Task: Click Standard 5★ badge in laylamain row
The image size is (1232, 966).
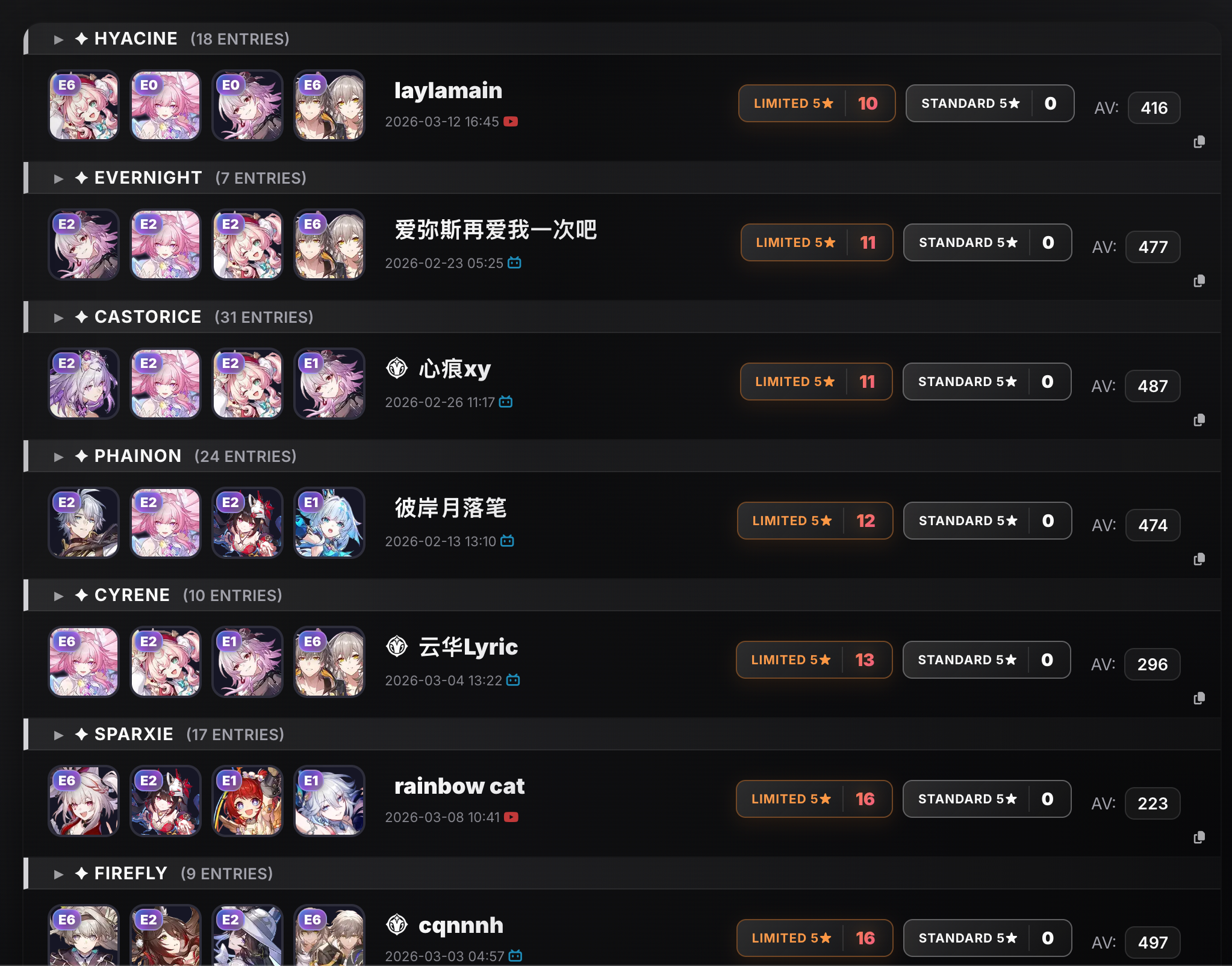Action: (990, 104)
